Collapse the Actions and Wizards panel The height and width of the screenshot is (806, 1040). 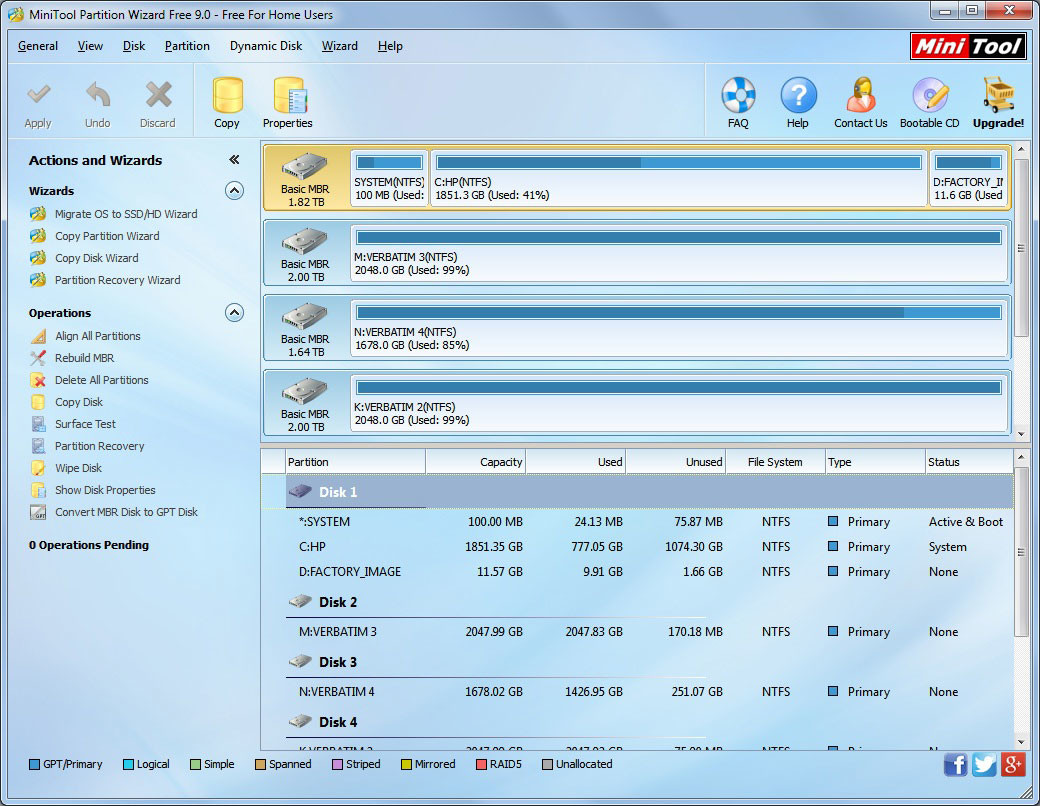234,160
